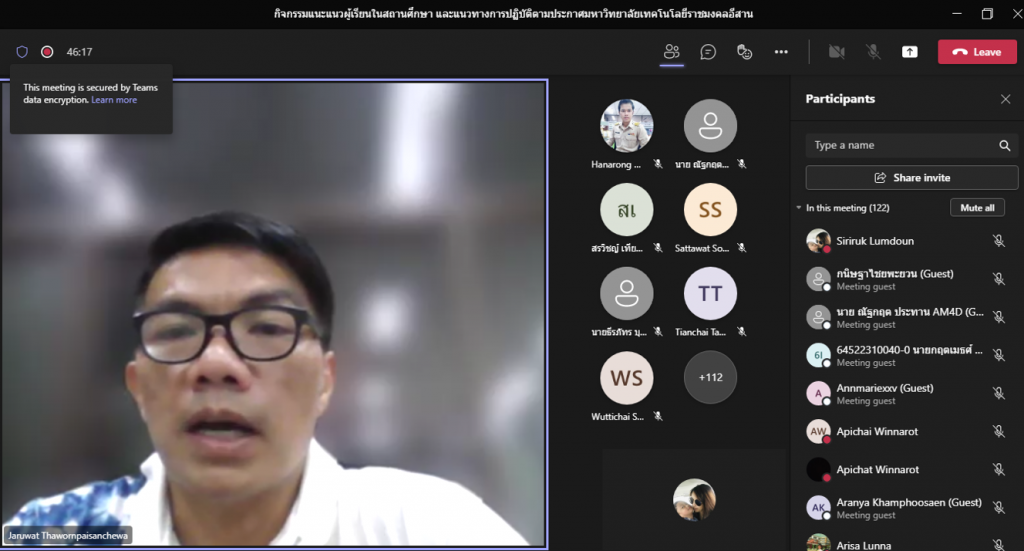Image resolution: width=1024 pixels, height=551 pixels.
Task: Collapse the In this meeting (122) list
Action: coord(799,208)
